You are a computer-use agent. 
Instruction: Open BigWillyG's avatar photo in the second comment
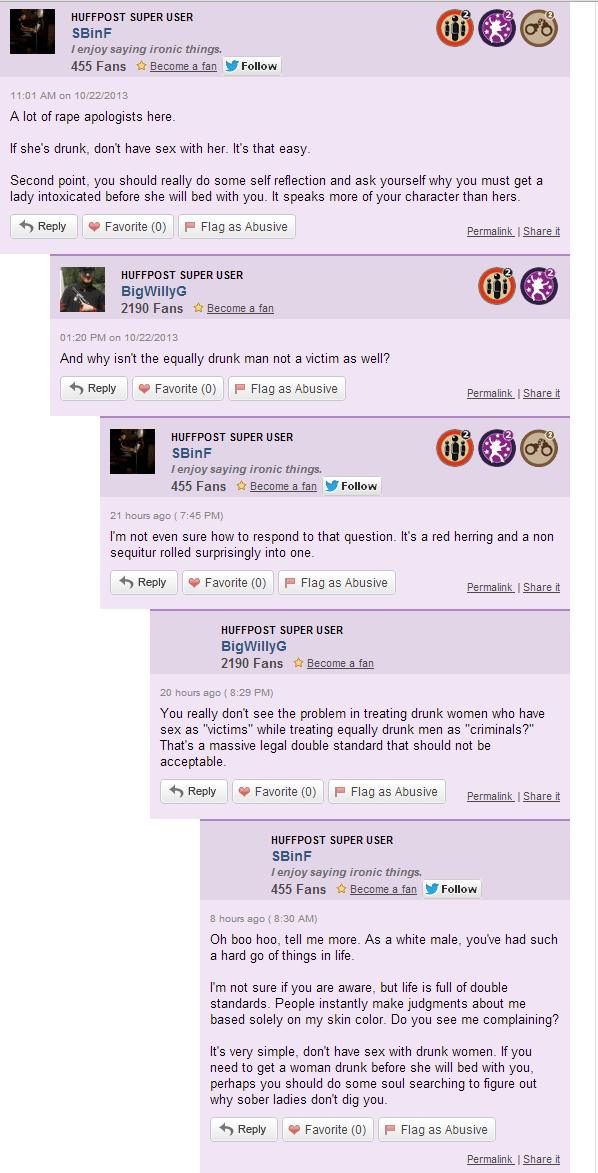(82, 290)
